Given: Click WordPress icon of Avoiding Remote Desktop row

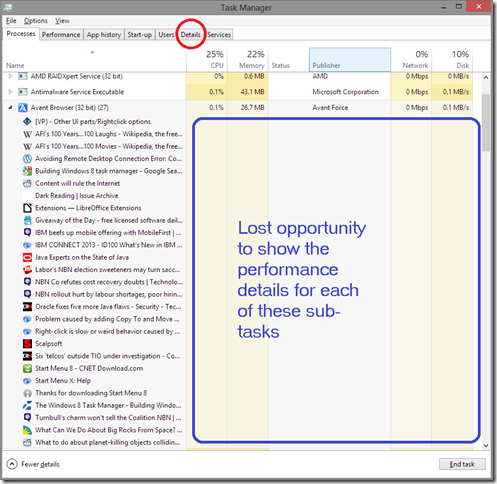Looking at the screenshot, I should [27, 159].
